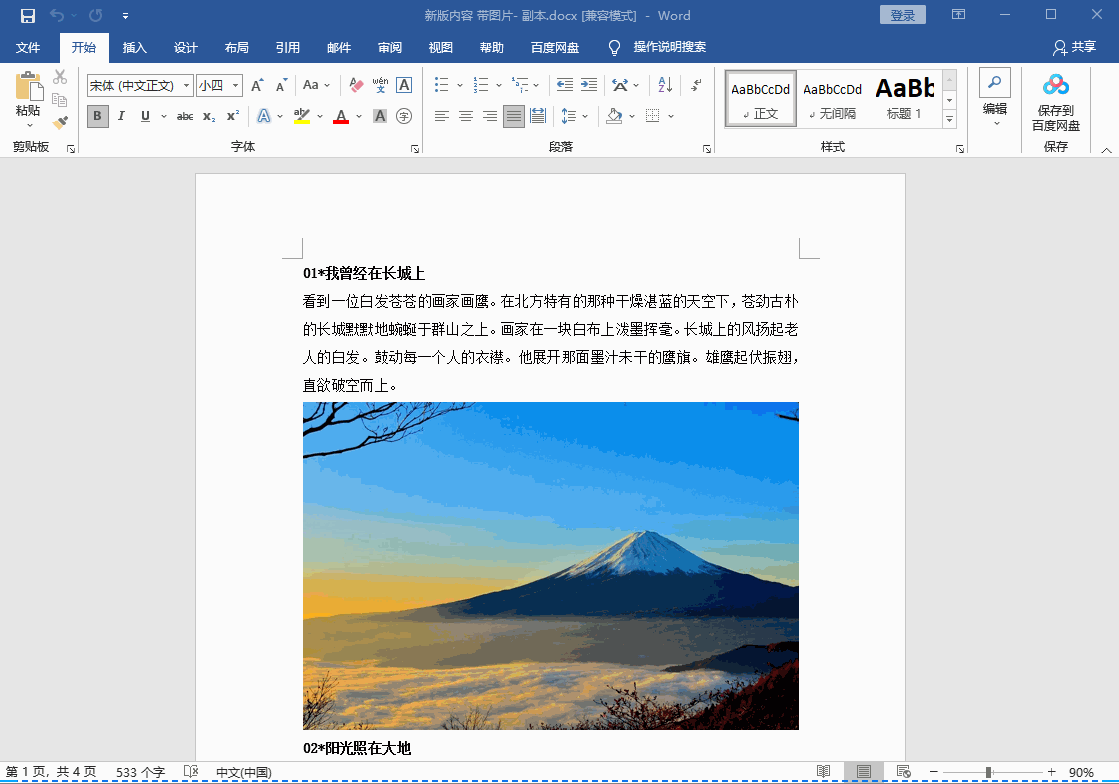Open the font name dropdown
The width and height of the screenshot is (1119, 784).
pos(186,86)
